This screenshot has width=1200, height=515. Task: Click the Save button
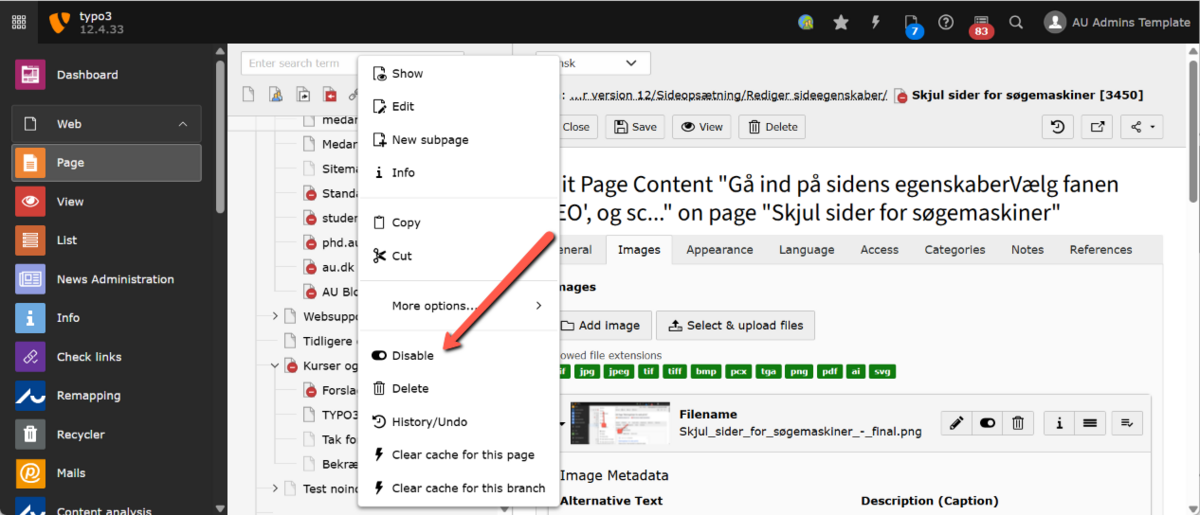pos(635,127)
